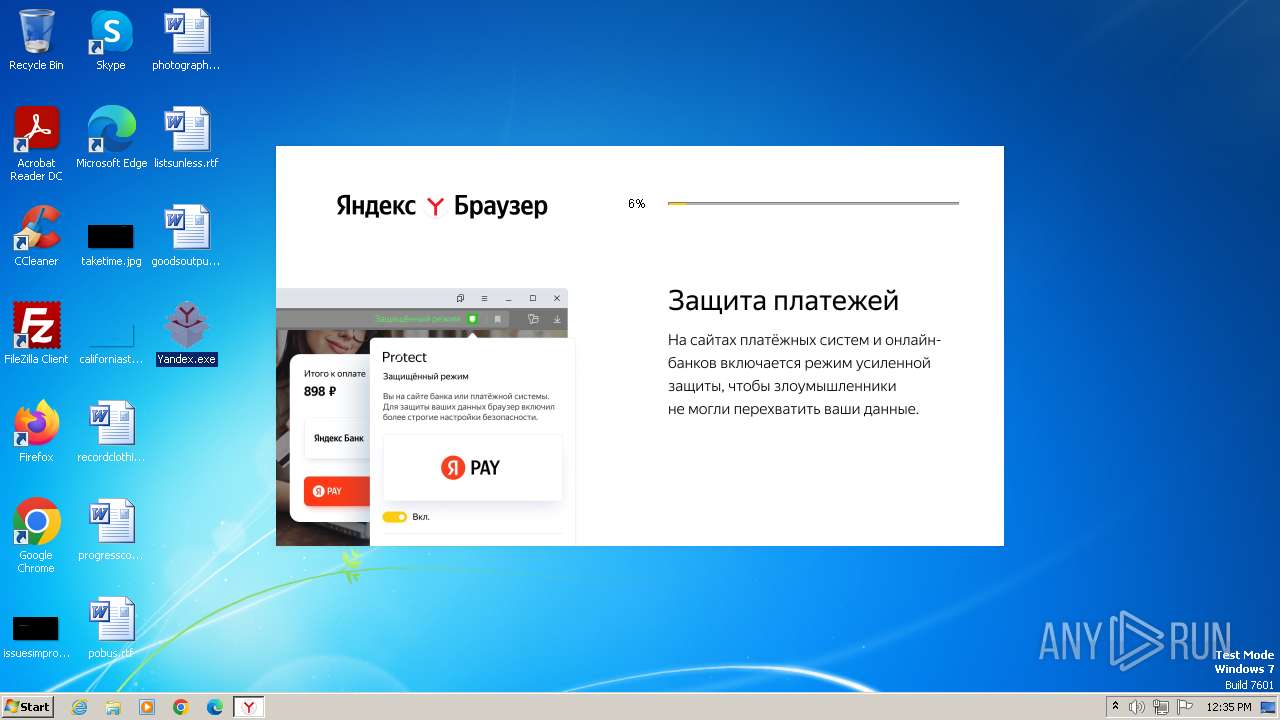This screenshot has width=1280, height=720.
Task: Click the Защита платежей heading
Action: click(x=783, y=300)
